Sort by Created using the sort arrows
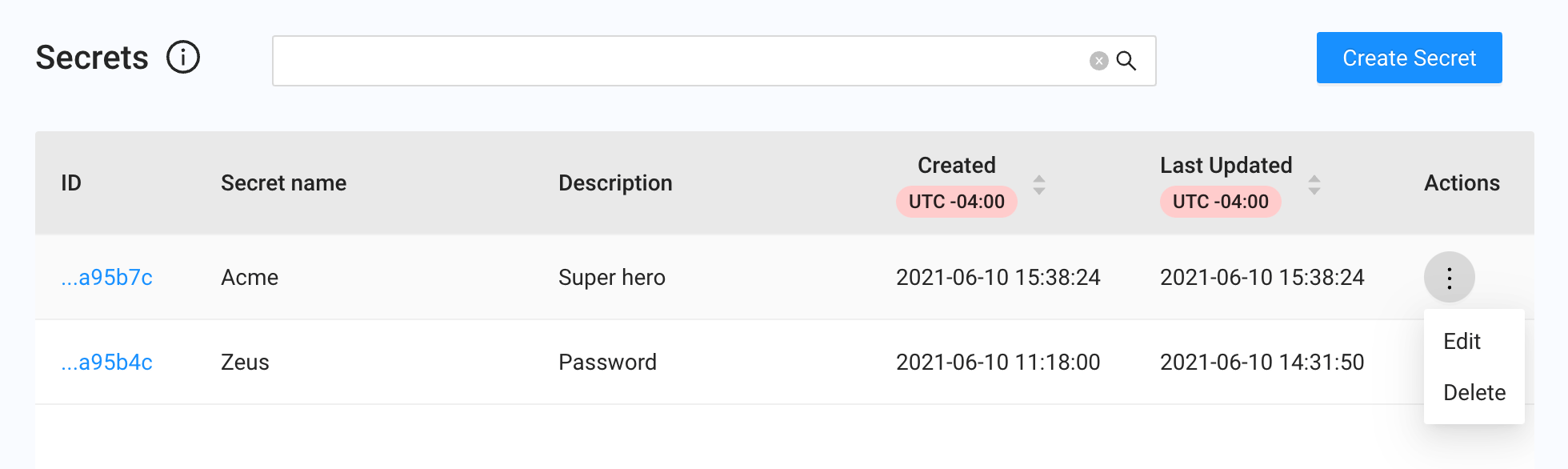This screenshot has height=469, width=1568. click(x=1039, y=185)
